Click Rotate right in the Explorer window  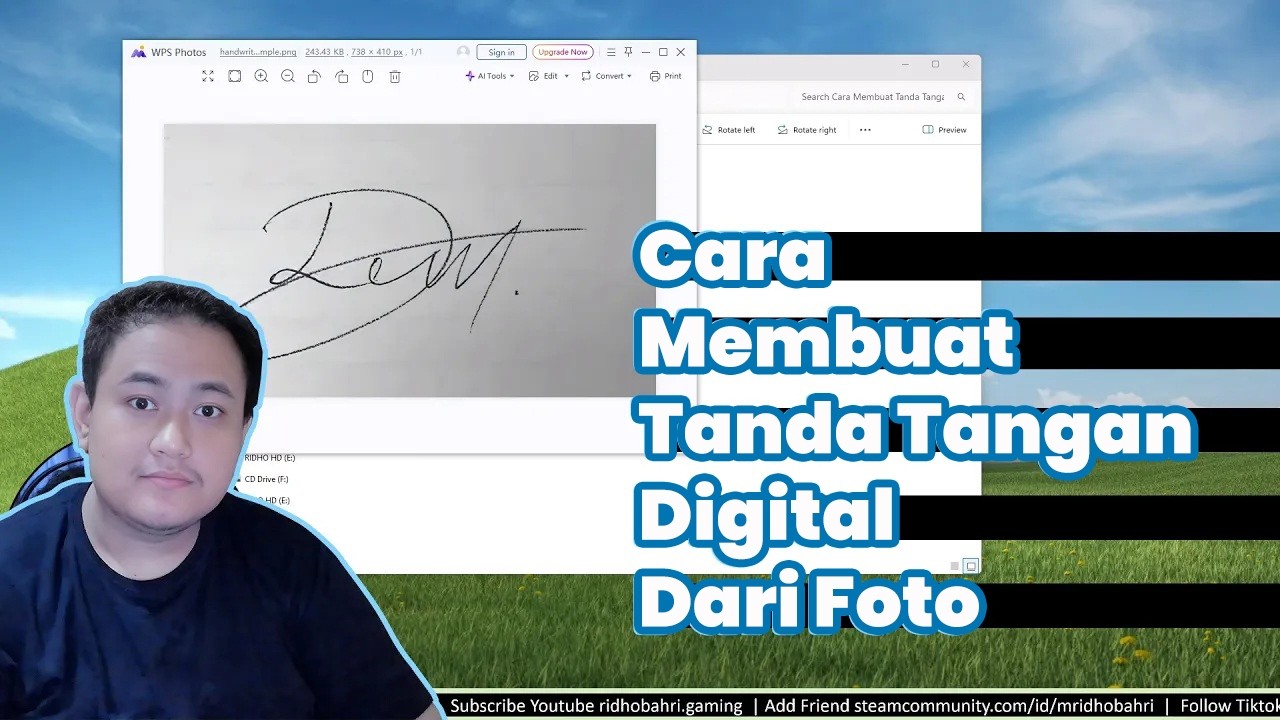(x=806, y=130)
